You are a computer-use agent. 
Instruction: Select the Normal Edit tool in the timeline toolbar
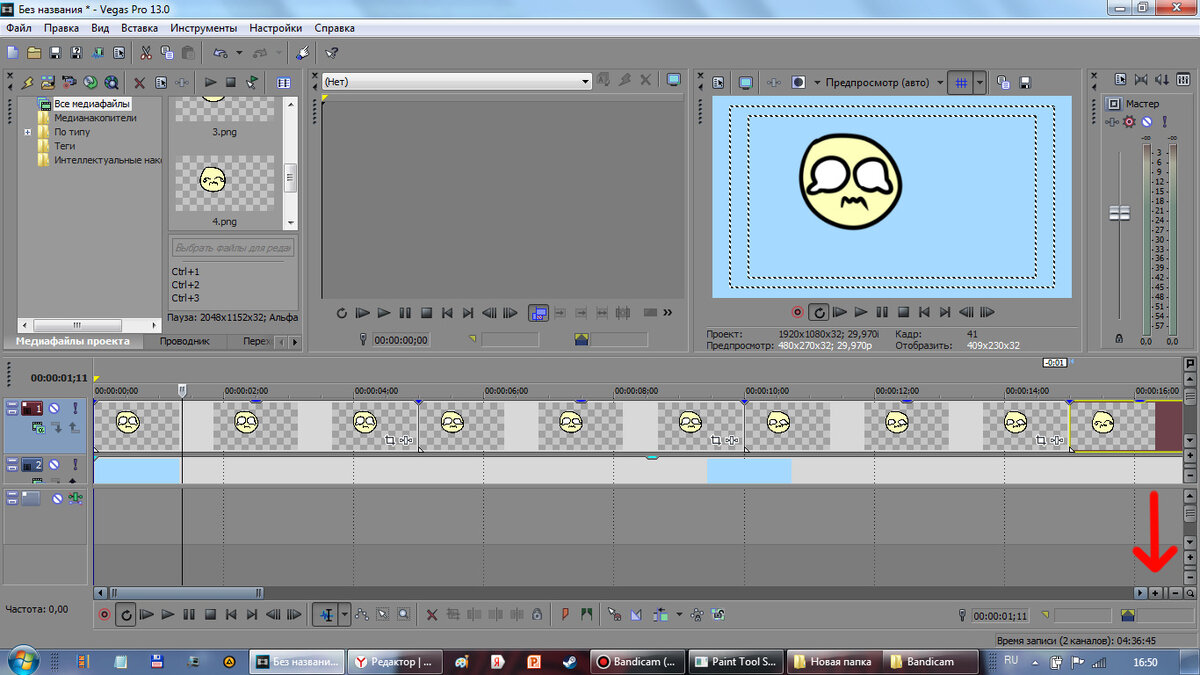(325, 615)
